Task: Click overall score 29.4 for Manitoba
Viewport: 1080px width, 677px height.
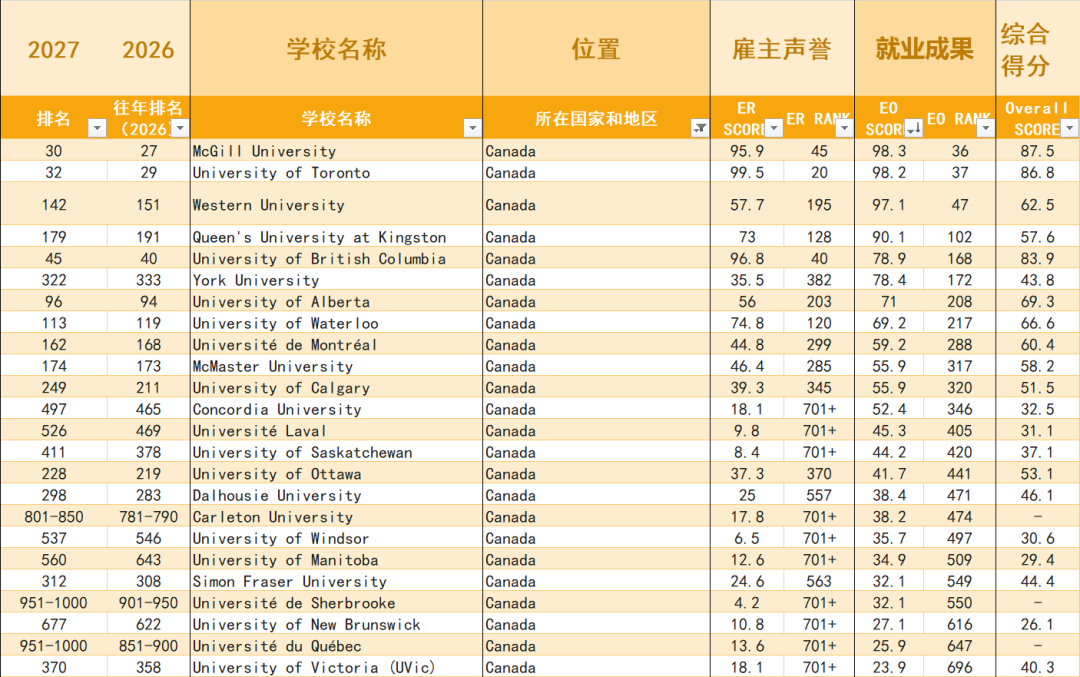Action: (1037, 560)
